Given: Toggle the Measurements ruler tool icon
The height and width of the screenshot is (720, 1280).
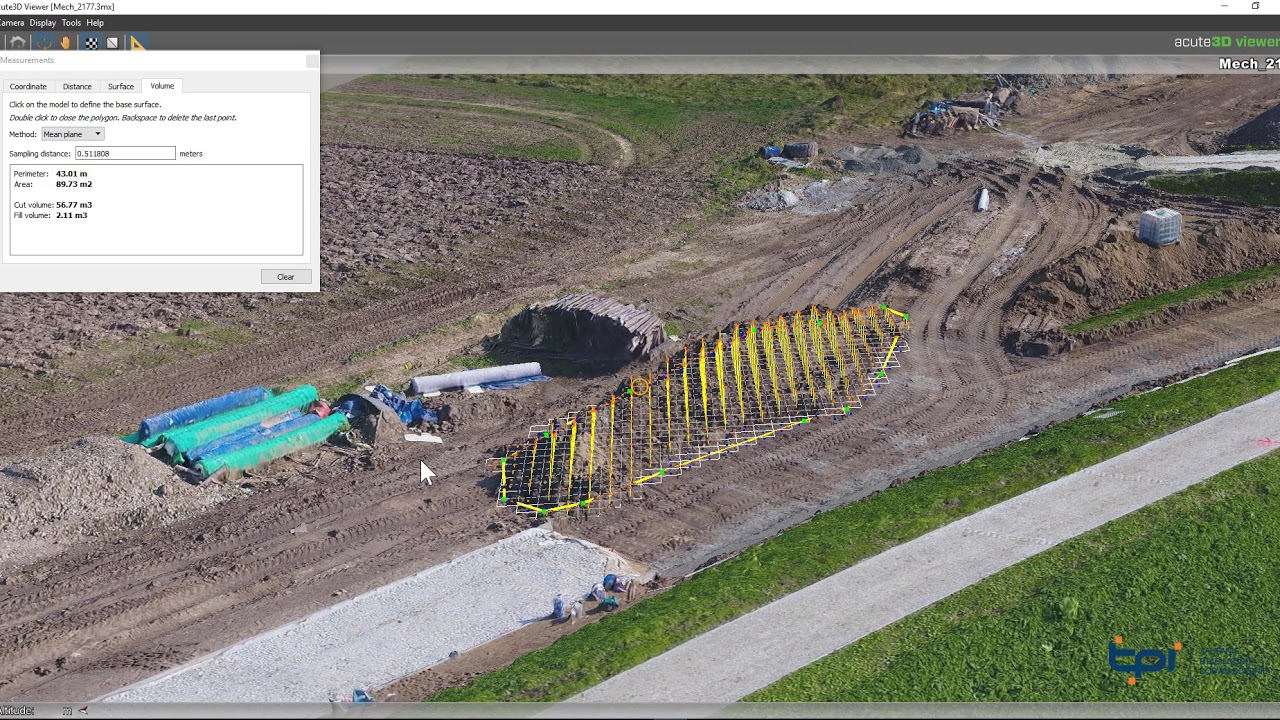Looking at the screenshot, I should [x=137, y=43].
